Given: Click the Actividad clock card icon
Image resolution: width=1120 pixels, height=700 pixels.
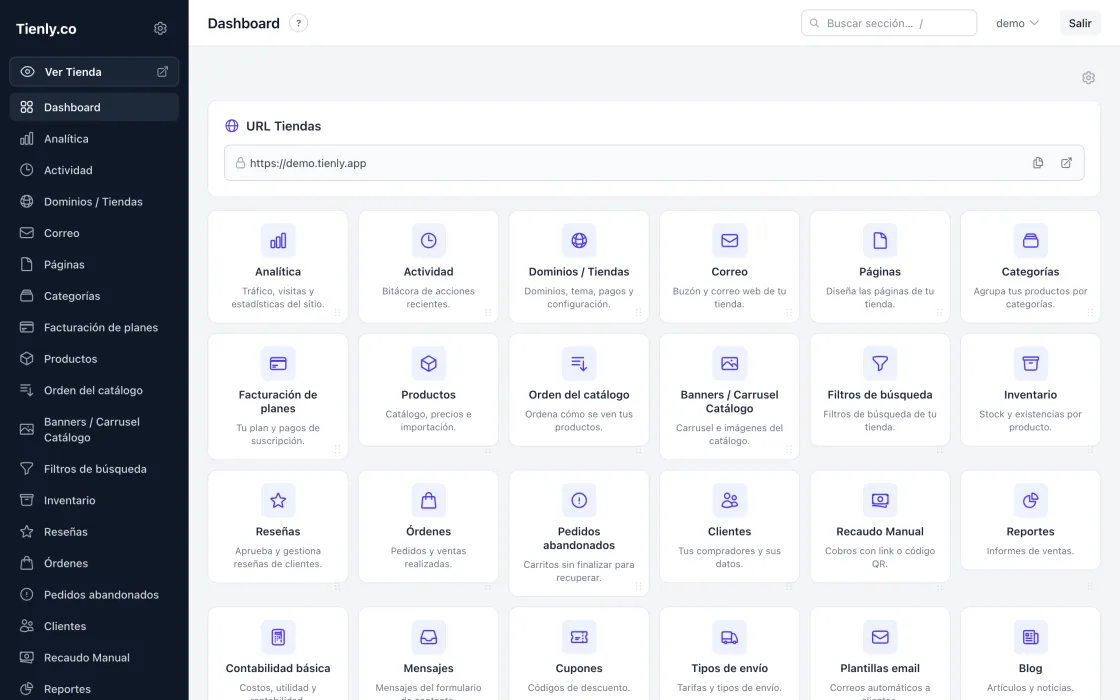Looking at the screenshot, I should click(x=429, y=241).
